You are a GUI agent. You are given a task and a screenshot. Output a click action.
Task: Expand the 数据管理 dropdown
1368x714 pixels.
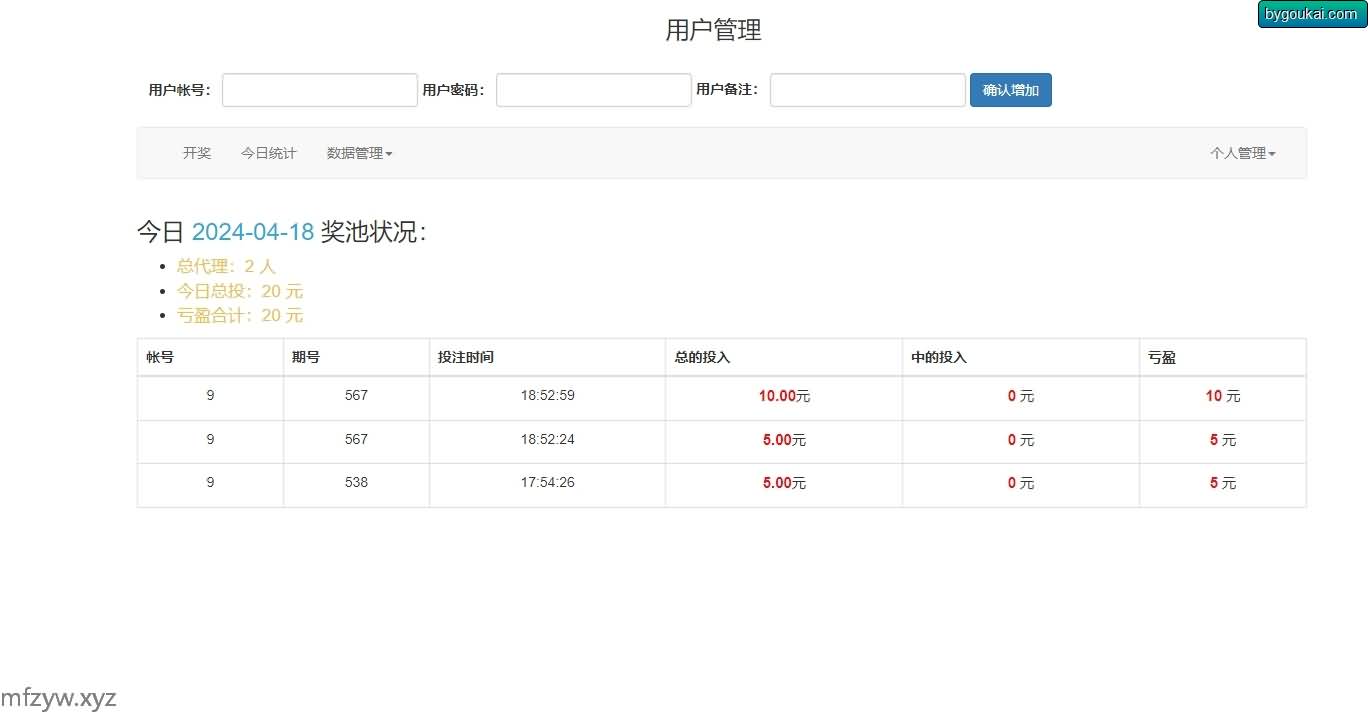pyautogui.click(x=359, y=153)
